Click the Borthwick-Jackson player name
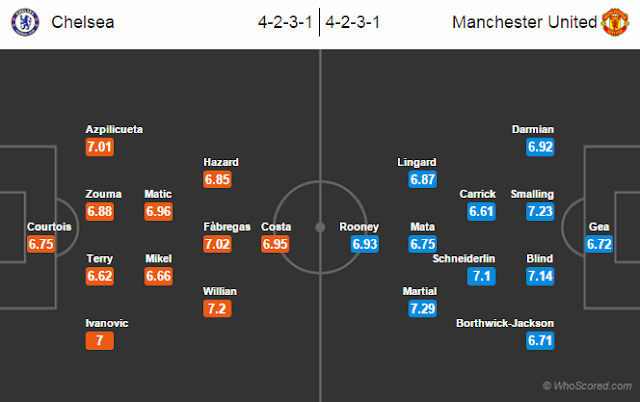 pos(505,323)
